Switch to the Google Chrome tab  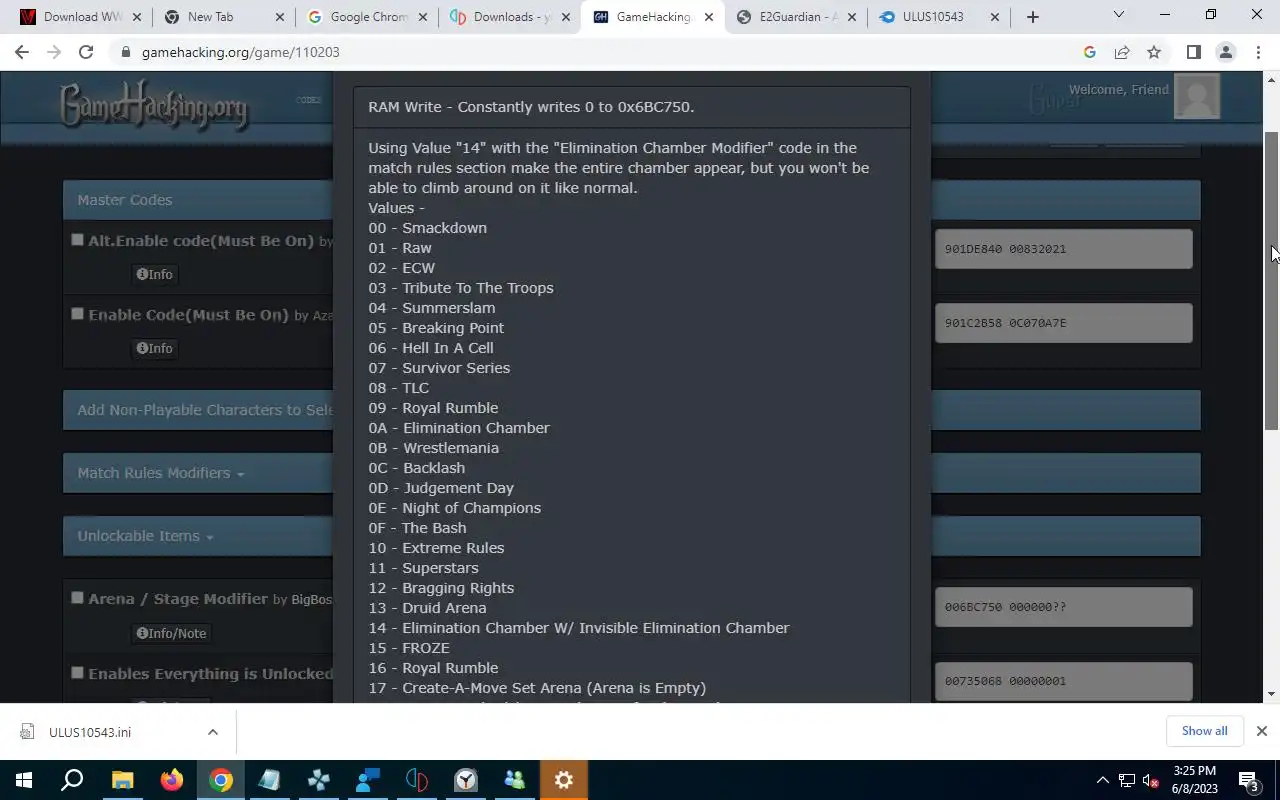pyautogui.click(x=366, y=17)
